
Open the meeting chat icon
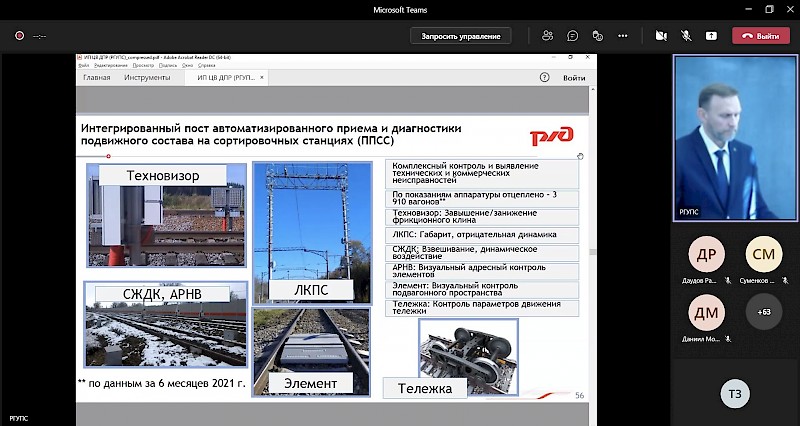click(573, 35)
